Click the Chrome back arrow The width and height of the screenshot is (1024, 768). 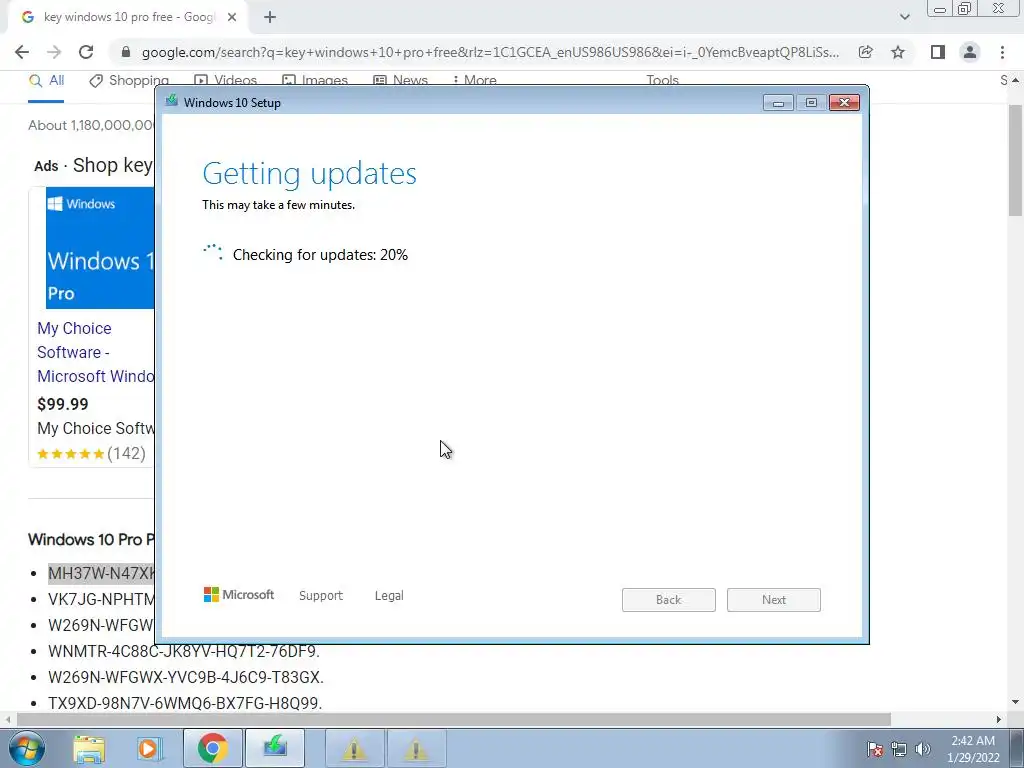tap(22, 52)
